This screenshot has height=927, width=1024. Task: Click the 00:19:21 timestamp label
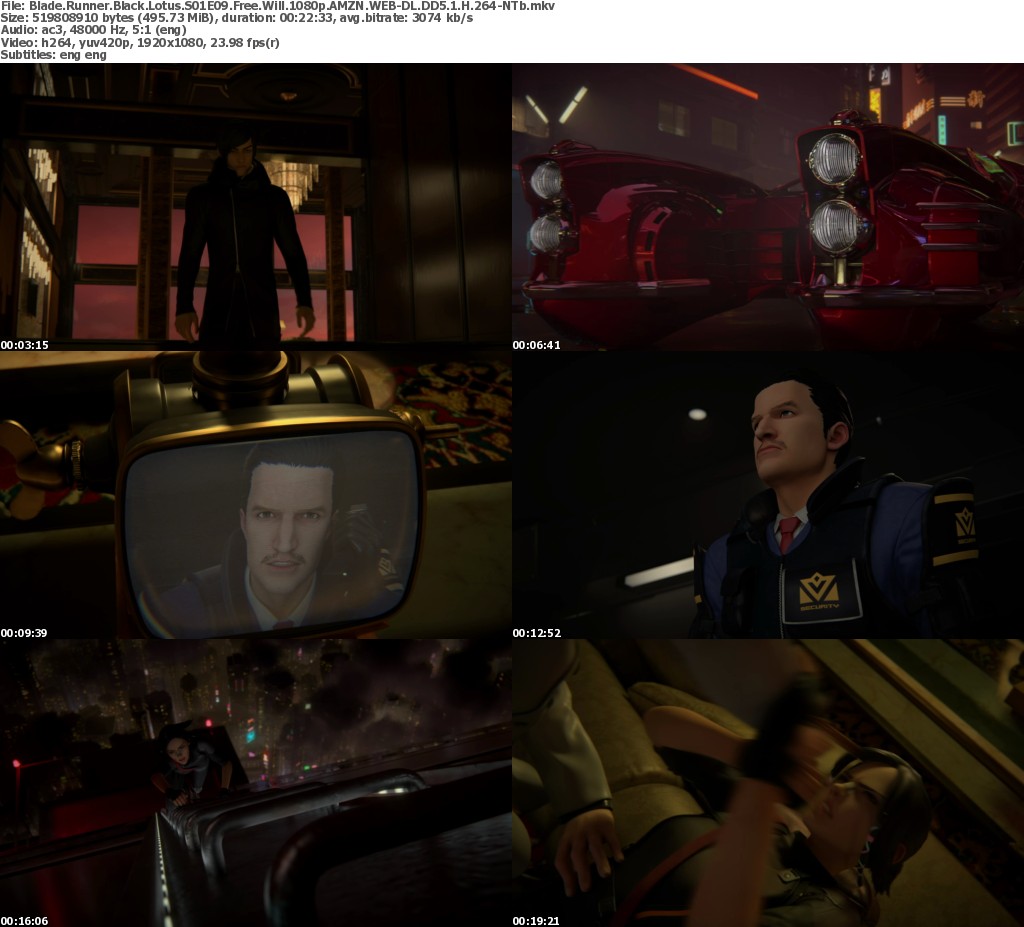coord(536,920)
